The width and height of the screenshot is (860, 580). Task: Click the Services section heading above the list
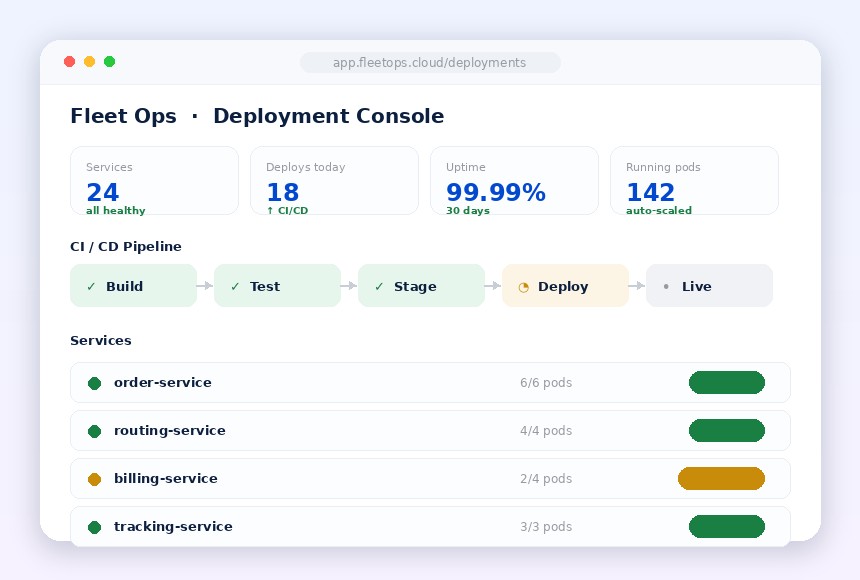101,340
